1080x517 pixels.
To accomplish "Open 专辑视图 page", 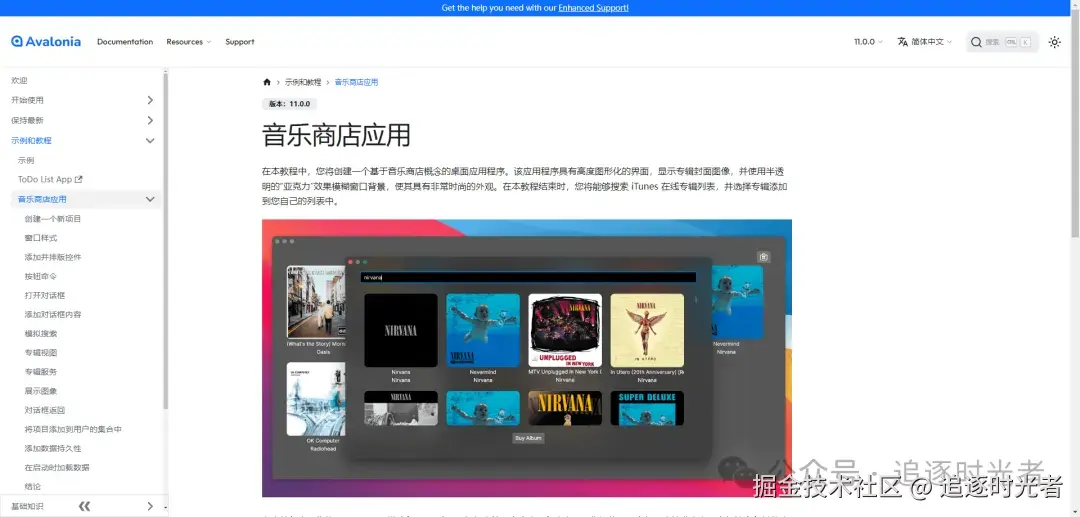I will tap(41, 352).
